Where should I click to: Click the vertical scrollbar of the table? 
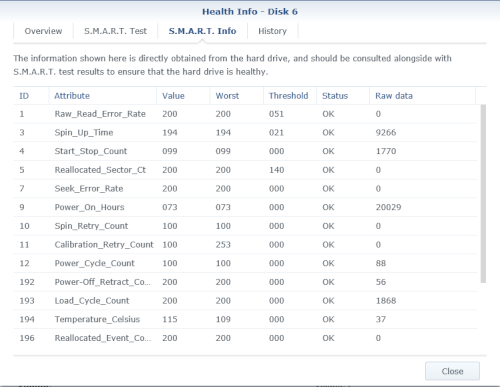[483, 194]
